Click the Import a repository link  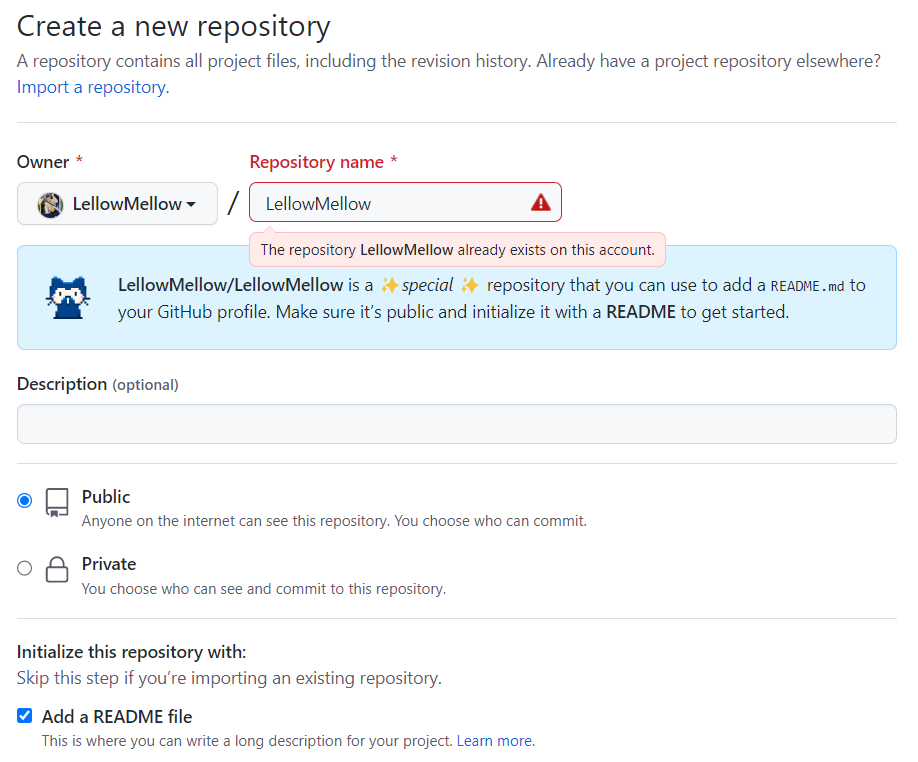[93, 87]
